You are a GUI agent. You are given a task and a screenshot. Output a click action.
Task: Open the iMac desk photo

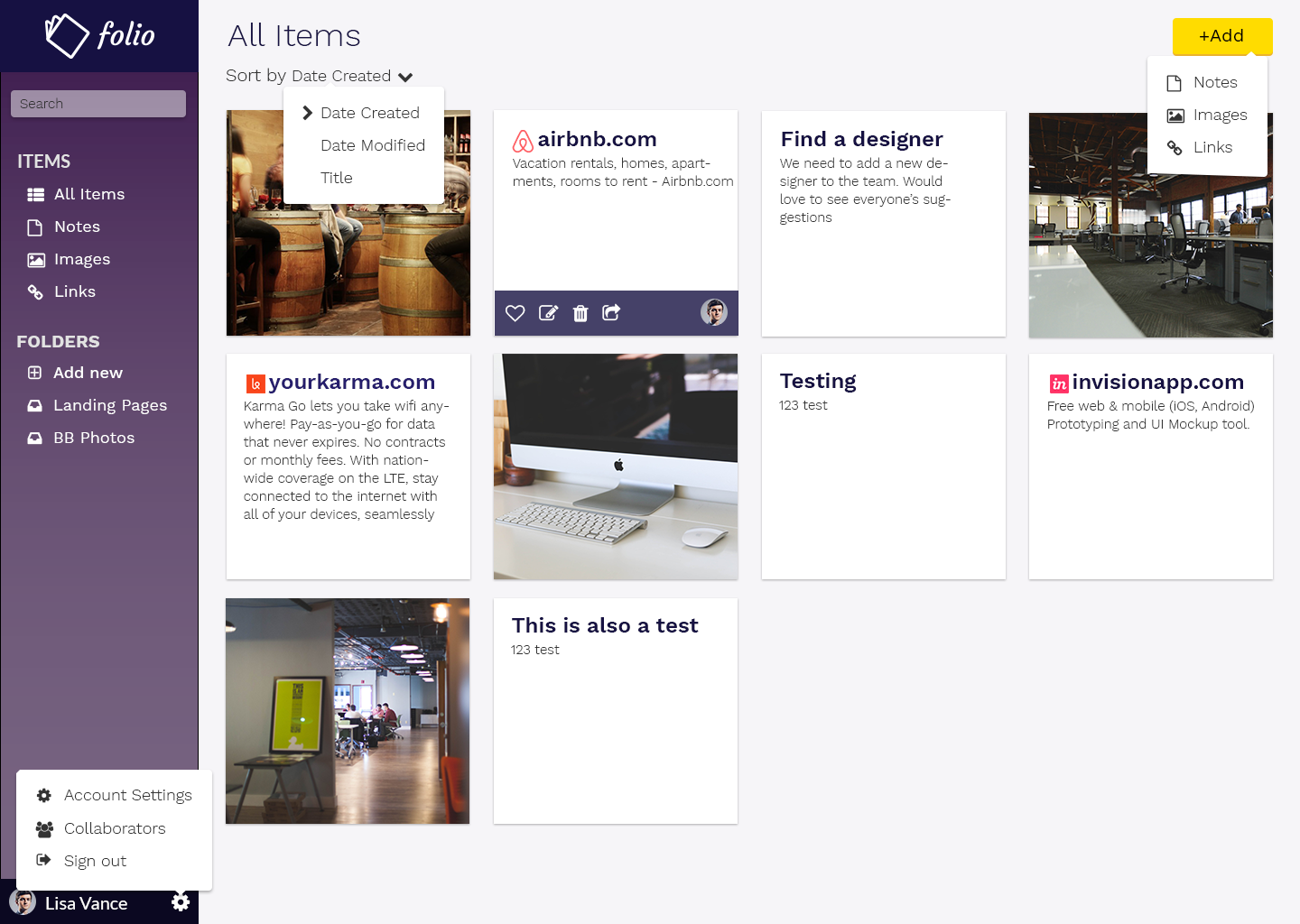616,467
